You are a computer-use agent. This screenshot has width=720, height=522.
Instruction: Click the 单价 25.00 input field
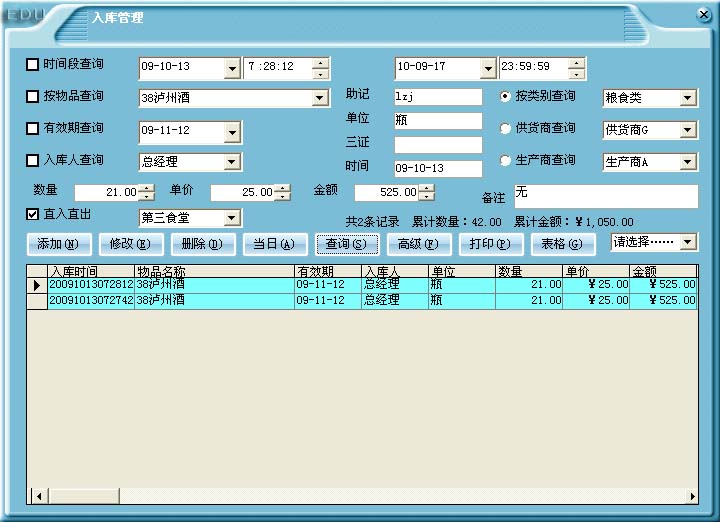pos(243,192)
